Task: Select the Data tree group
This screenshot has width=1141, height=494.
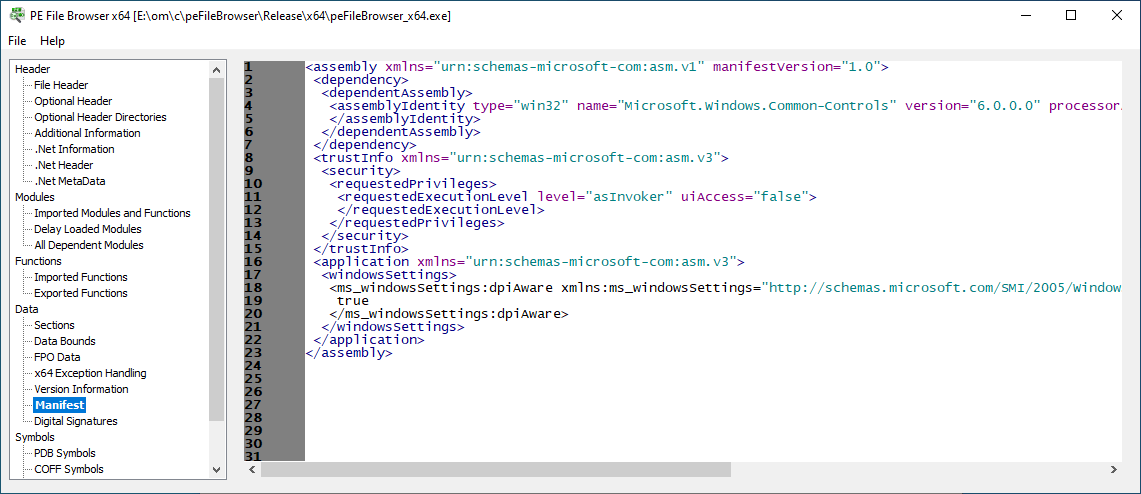Action: 27,309
